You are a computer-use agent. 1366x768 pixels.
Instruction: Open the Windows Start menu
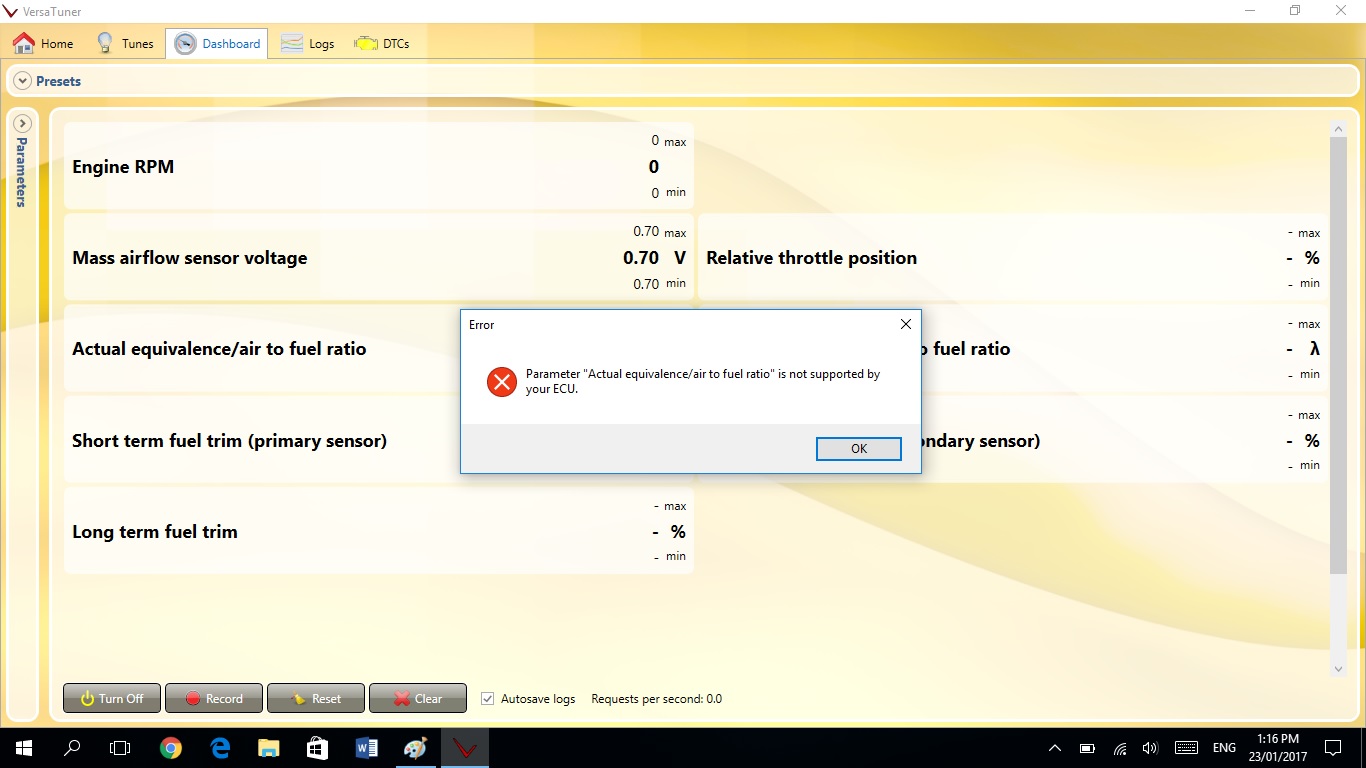(x=24, y=748)
